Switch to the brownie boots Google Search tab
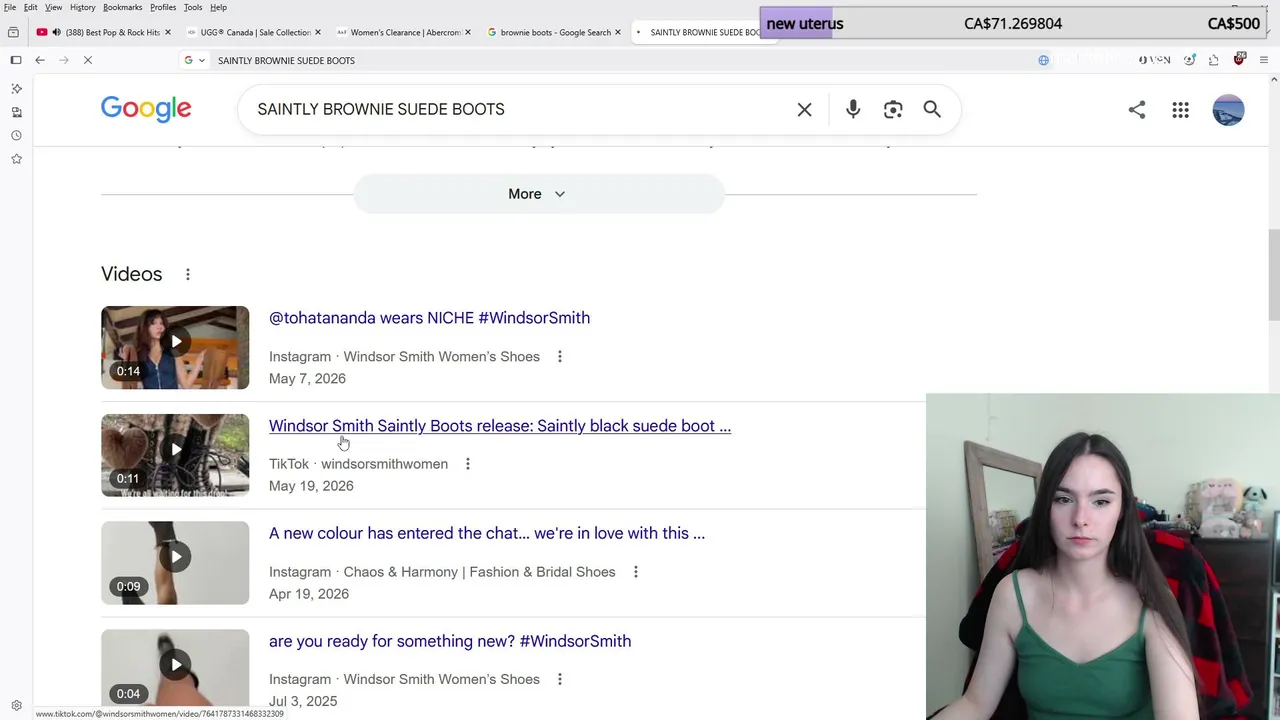 coord(554,32)
